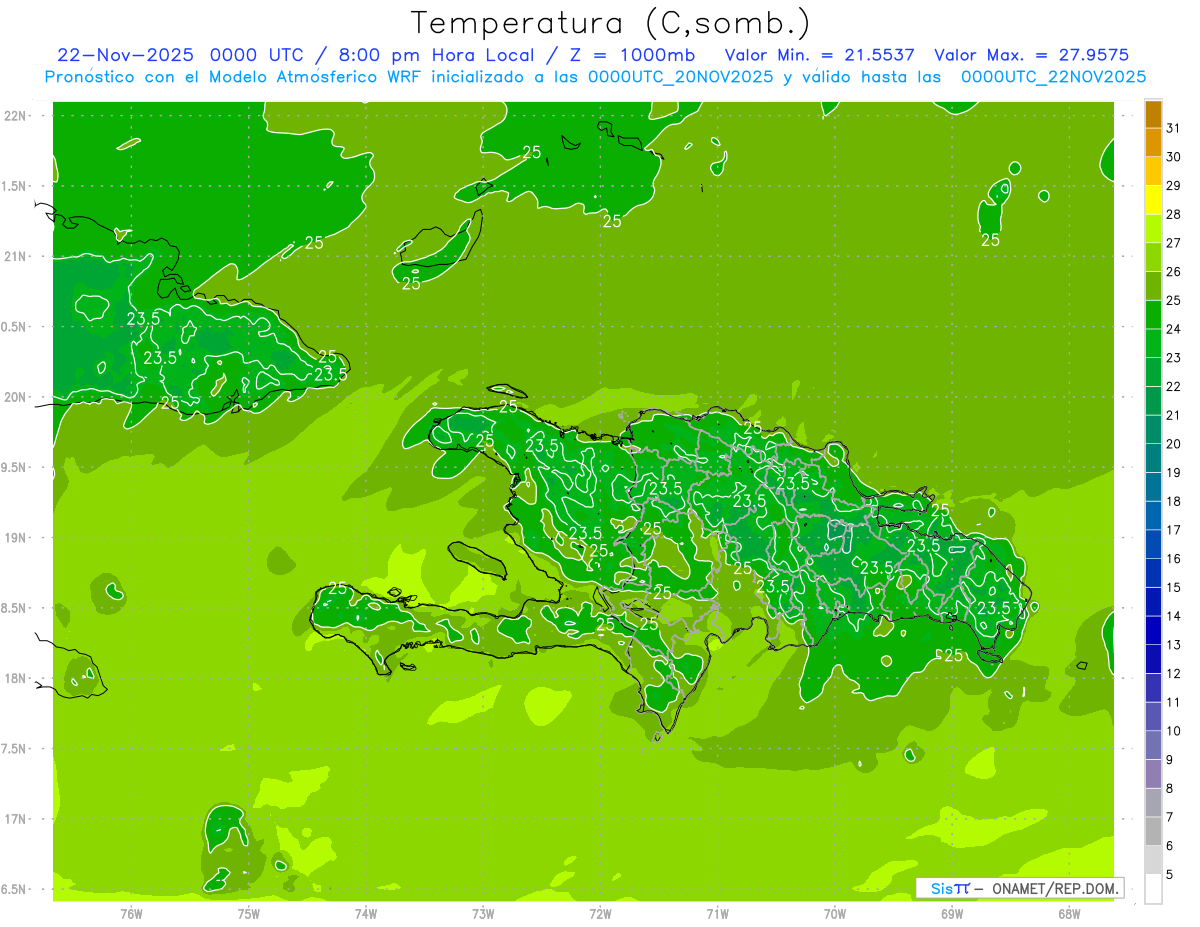Click the '76W' longitude axis label
1200x927 pixels.
pyautogui.click(x=131, y=914)
